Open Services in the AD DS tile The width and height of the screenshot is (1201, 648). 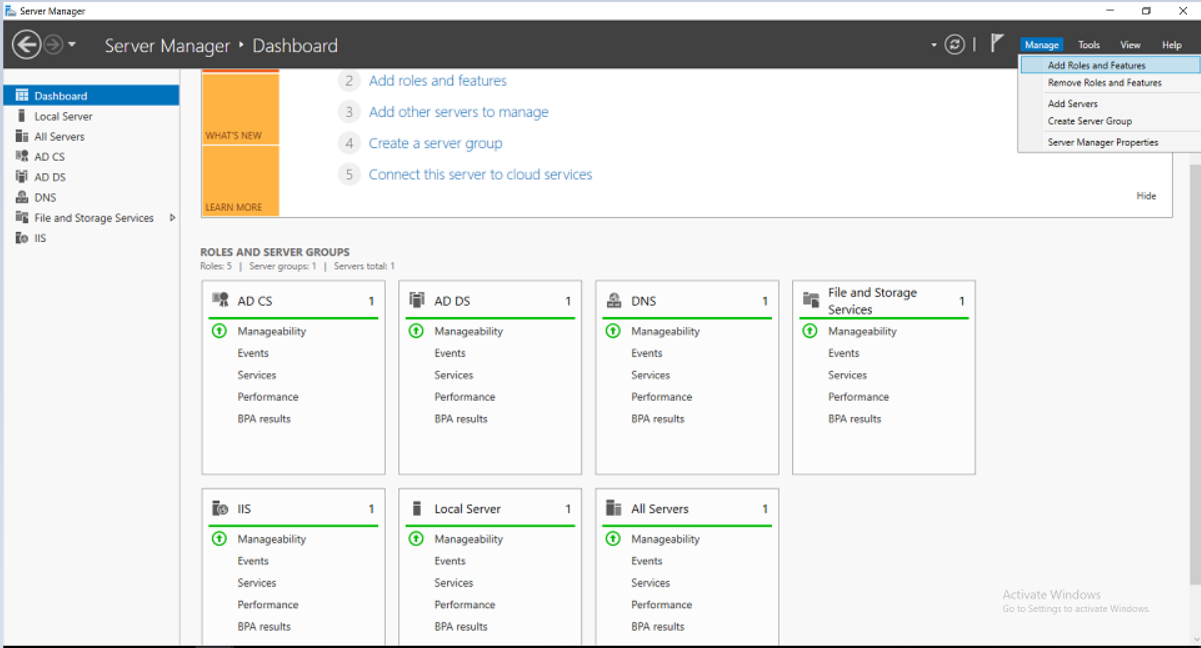[454, 375]
